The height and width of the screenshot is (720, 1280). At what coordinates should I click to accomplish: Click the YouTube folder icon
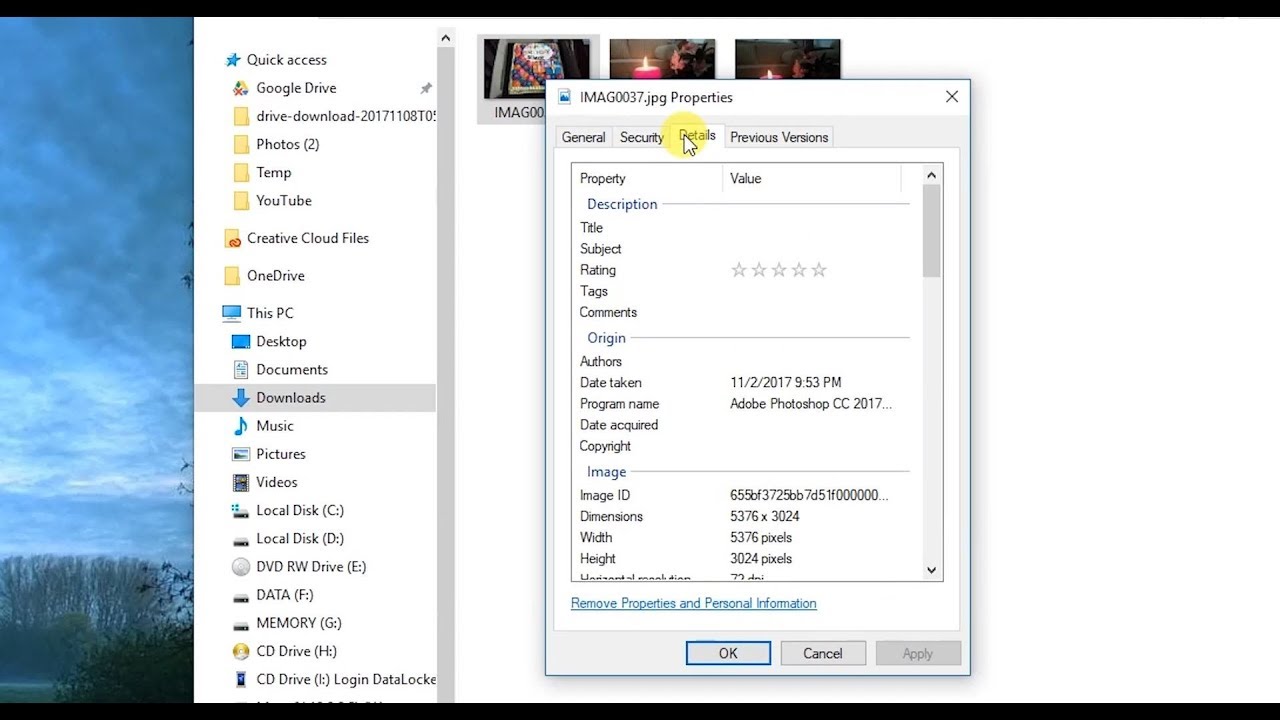[241, 200]
